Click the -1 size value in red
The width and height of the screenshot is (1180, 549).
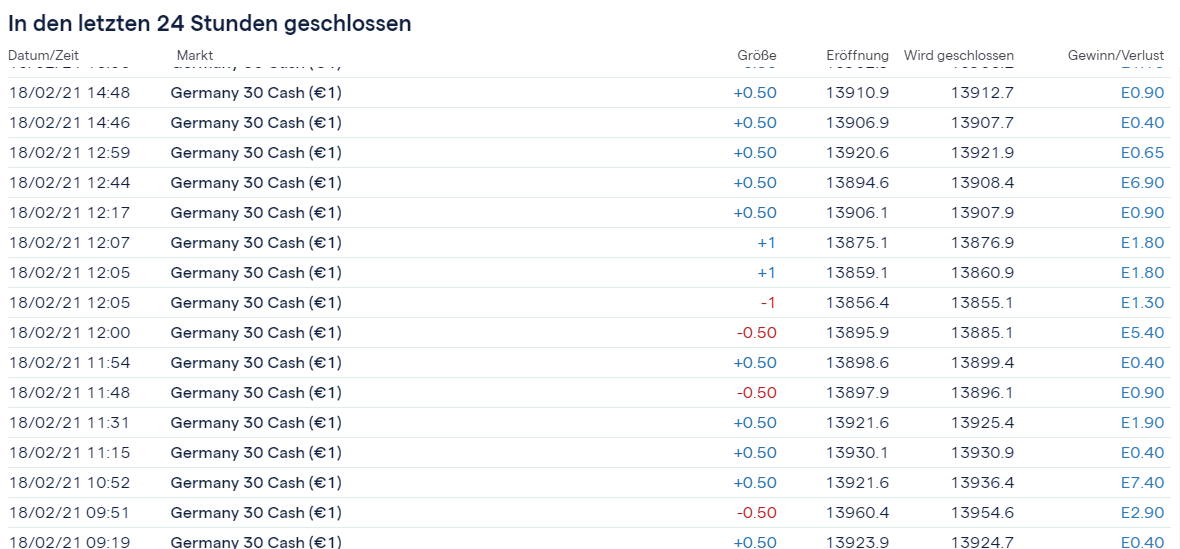pyautogui.click(x=768, y=303)
